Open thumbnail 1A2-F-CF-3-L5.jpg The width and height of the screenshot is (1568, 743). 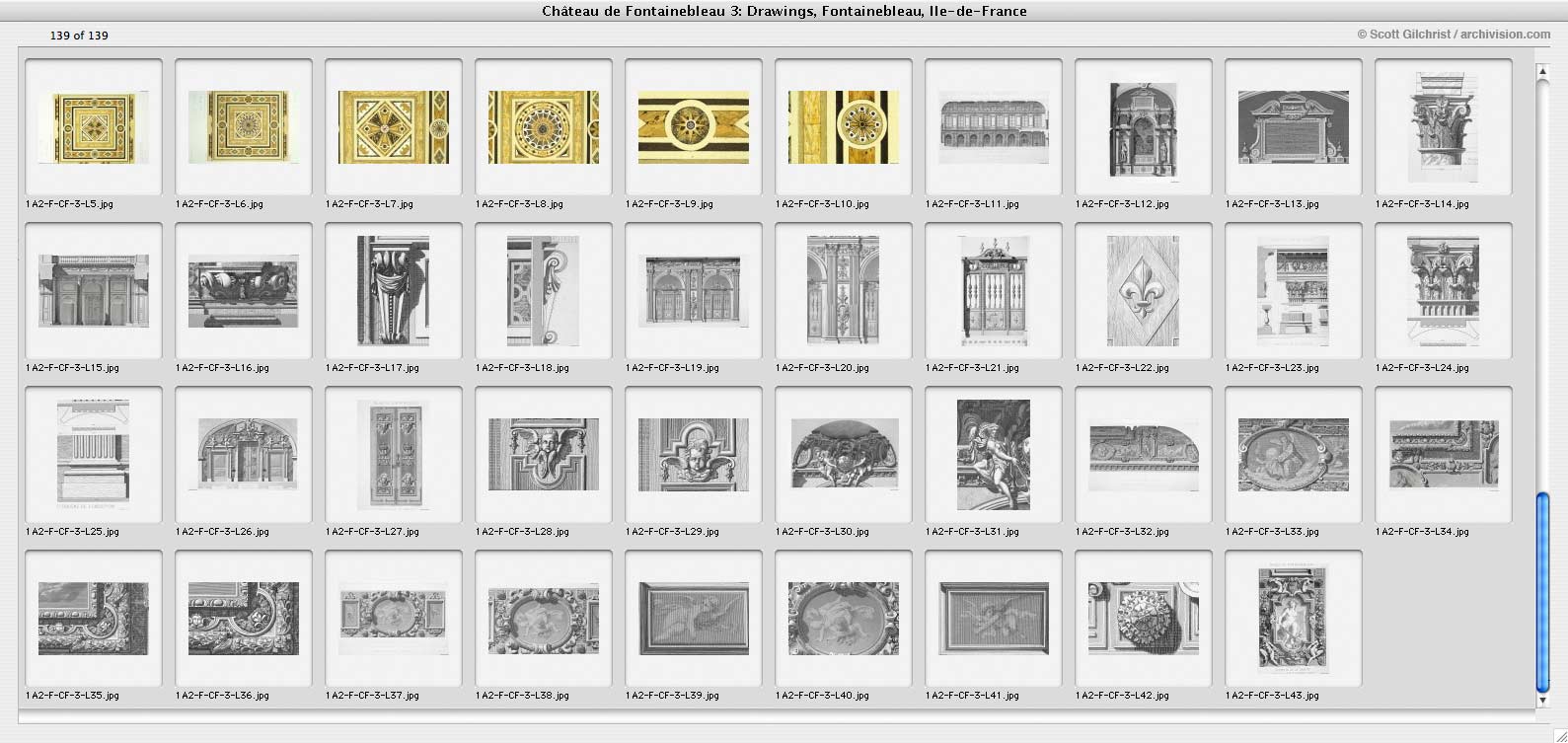pos(94,128)
